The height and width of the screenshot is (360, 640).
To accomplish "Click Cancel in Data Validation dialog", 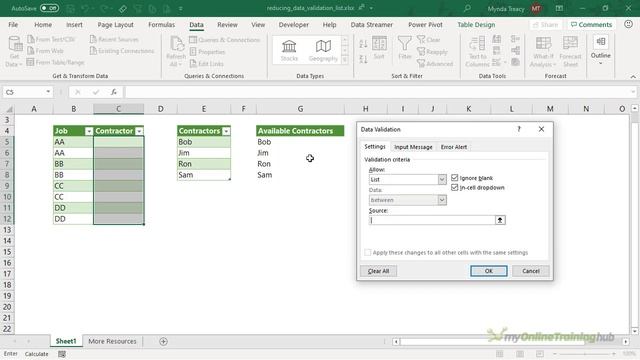I will pyautogui.click(x=531, y=271).
